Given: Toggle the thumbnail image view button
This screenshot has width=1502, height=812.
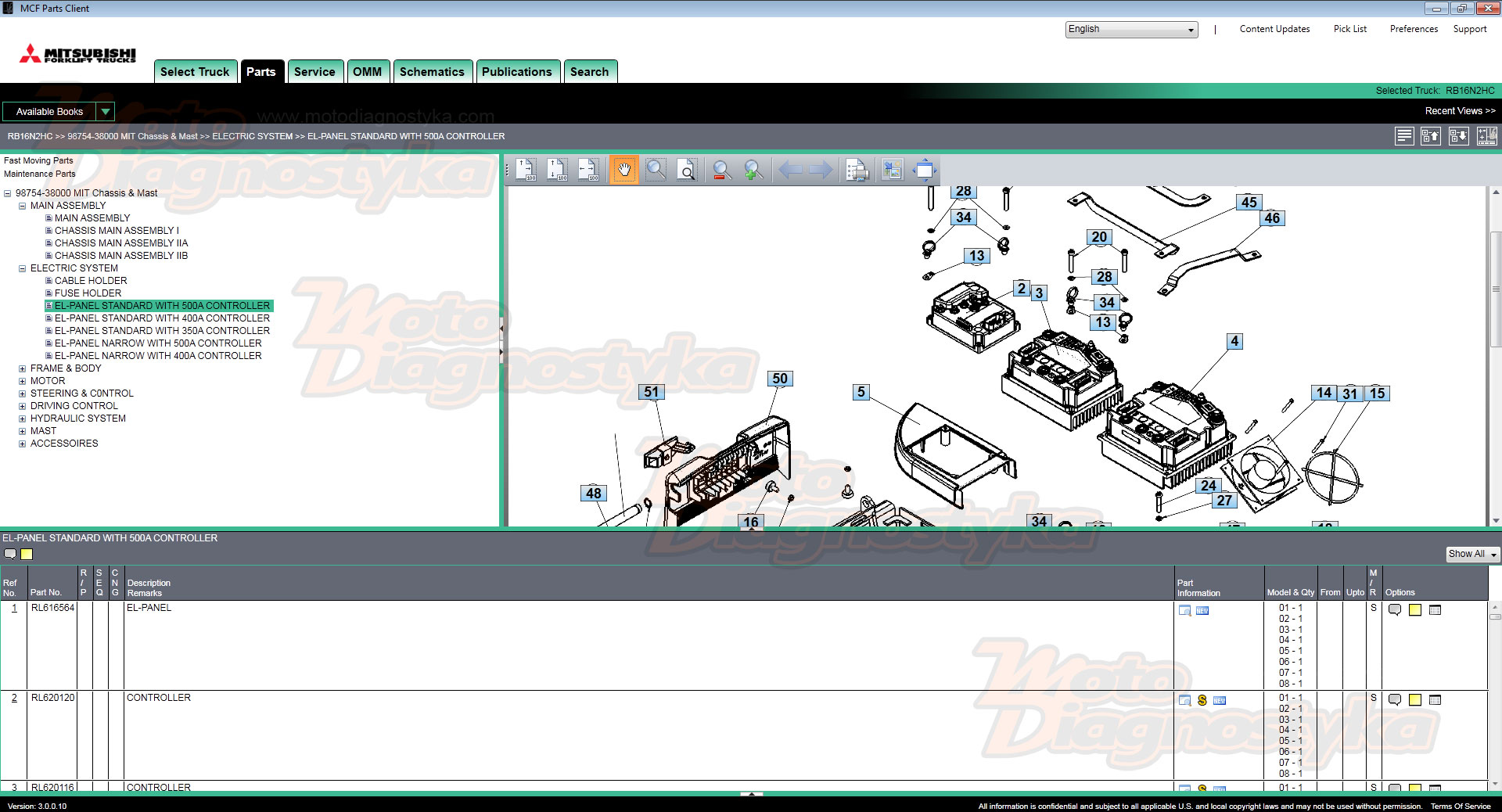Looking at the screenshot, I should [892, 170].
